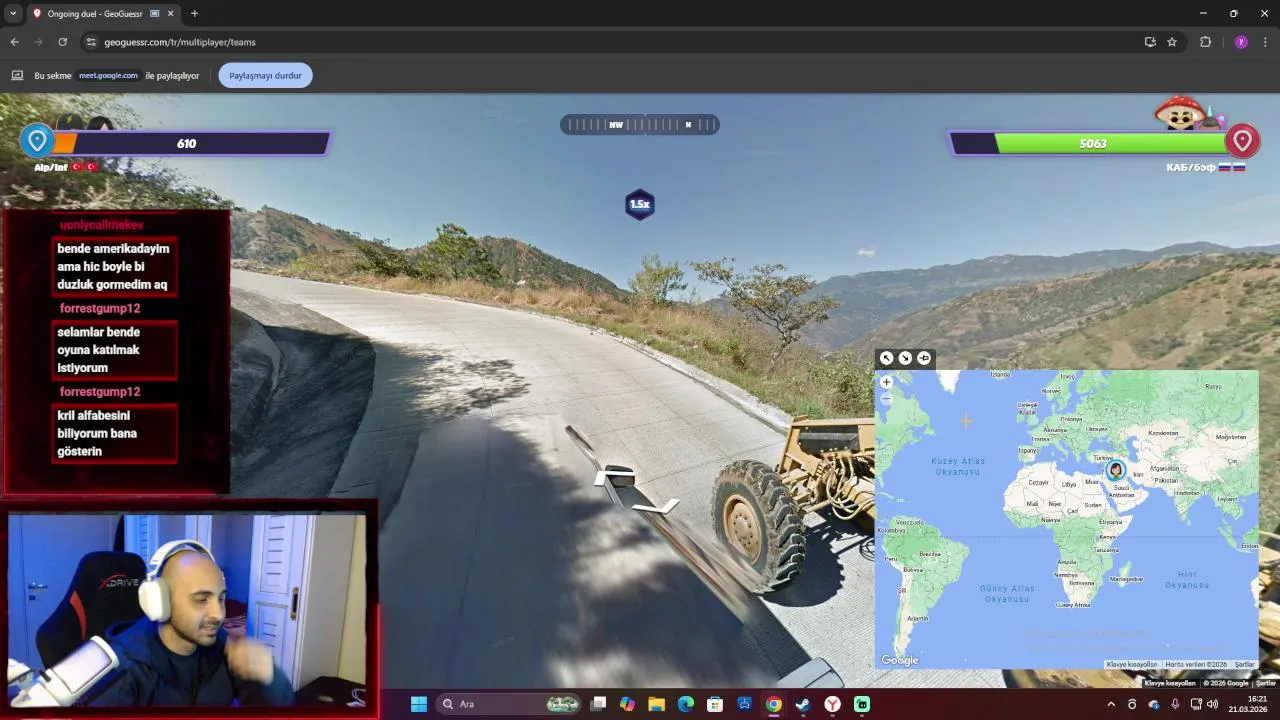Click chat message 'kril alfabesini biliyorum bana gösterin'
The height and width of the screenshot is (720, 1280).
(116, 433)
